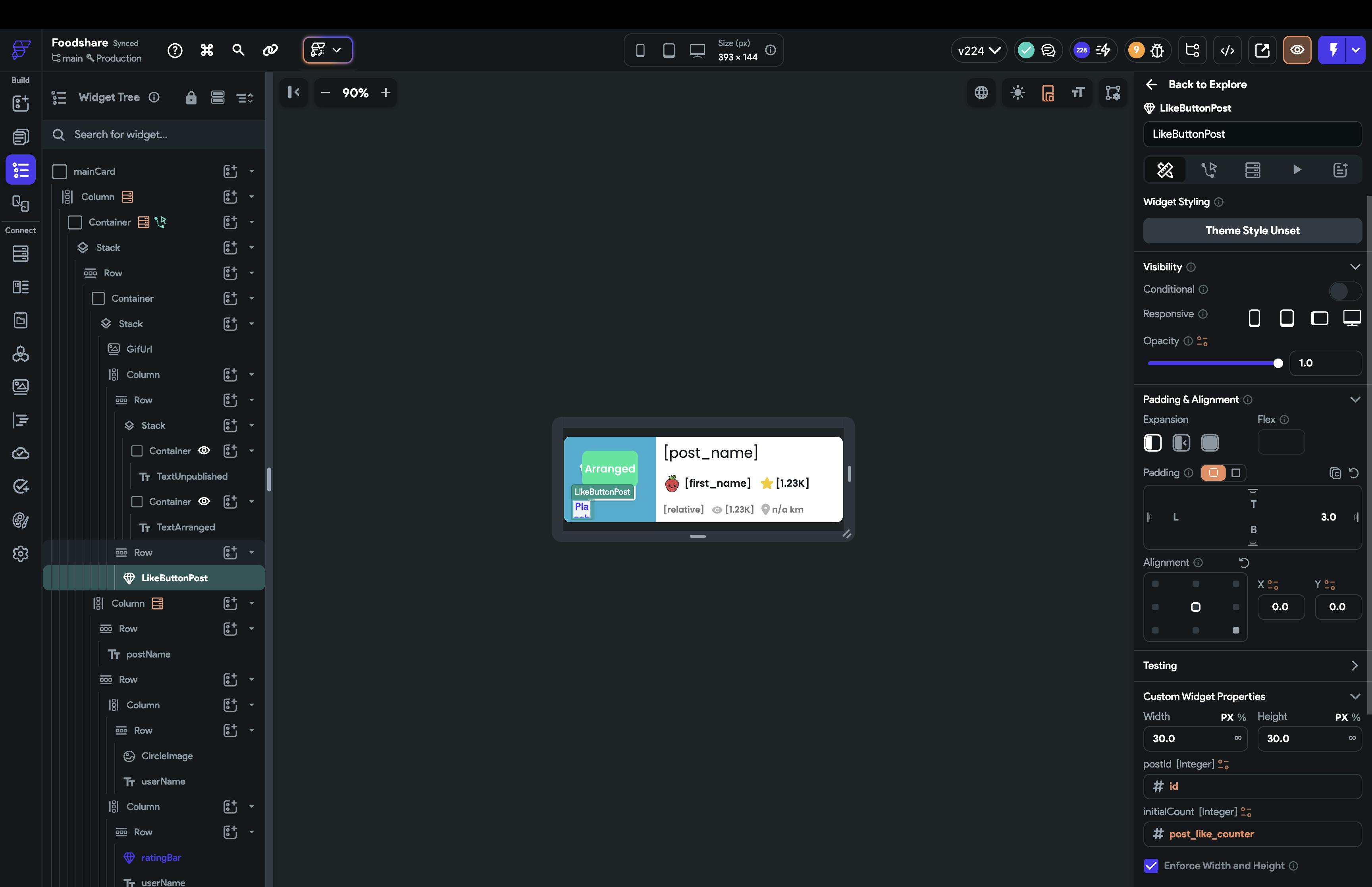Open the developer code view icon
This screenshot has width=1372, height=887.
pos(1227,51)
